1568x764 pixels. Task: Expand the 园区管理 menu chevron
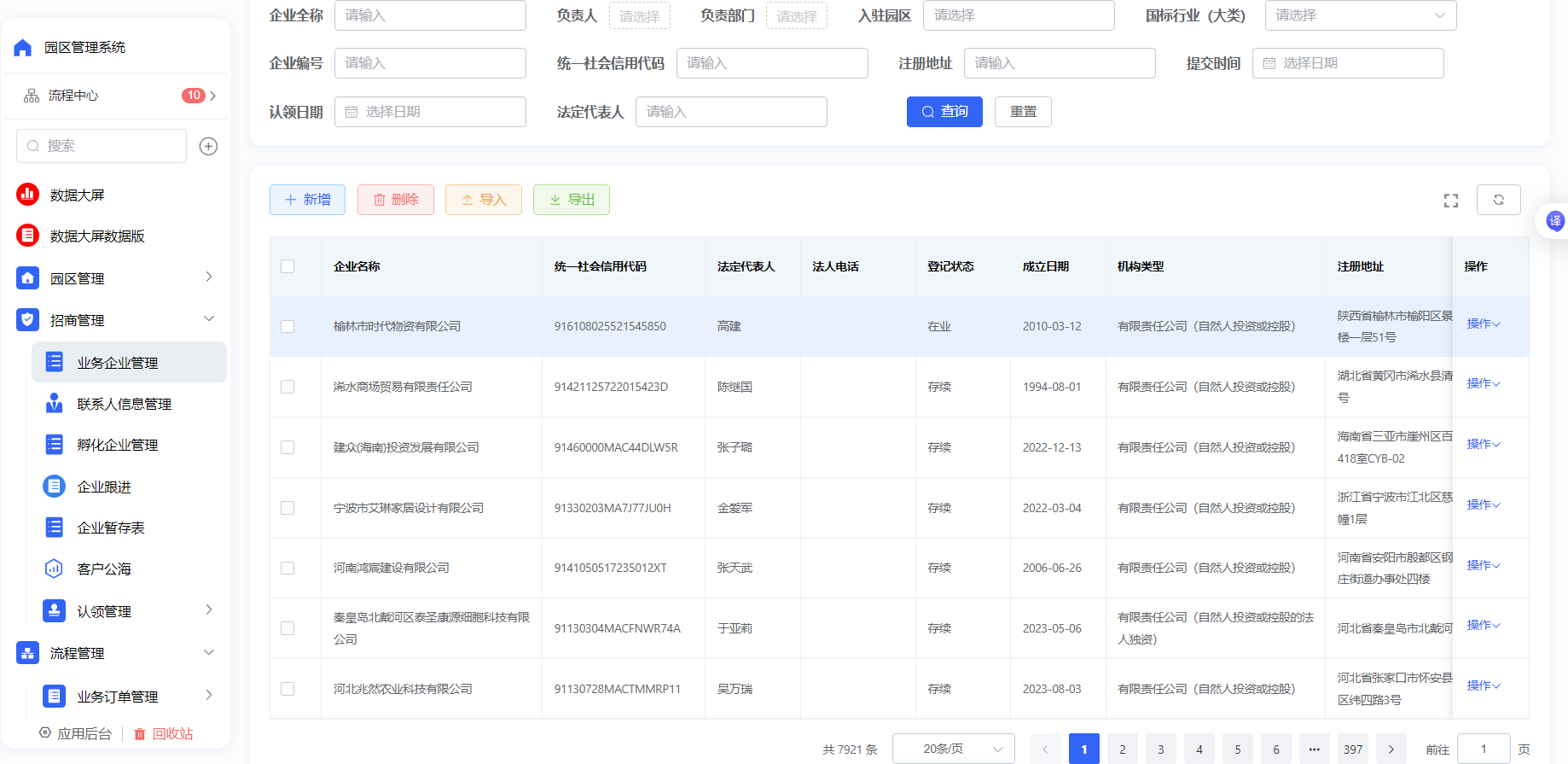click(x=209, y=277)
